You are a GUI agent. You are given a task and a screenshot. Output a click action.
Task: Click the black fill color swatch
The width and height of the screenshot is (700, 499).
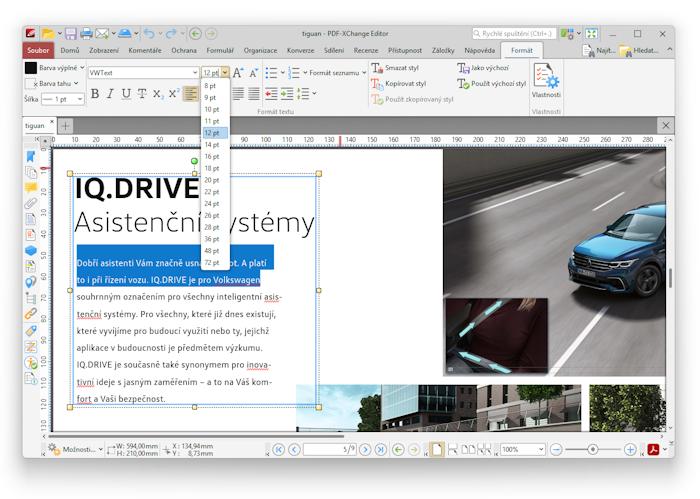tap(31, 68)
